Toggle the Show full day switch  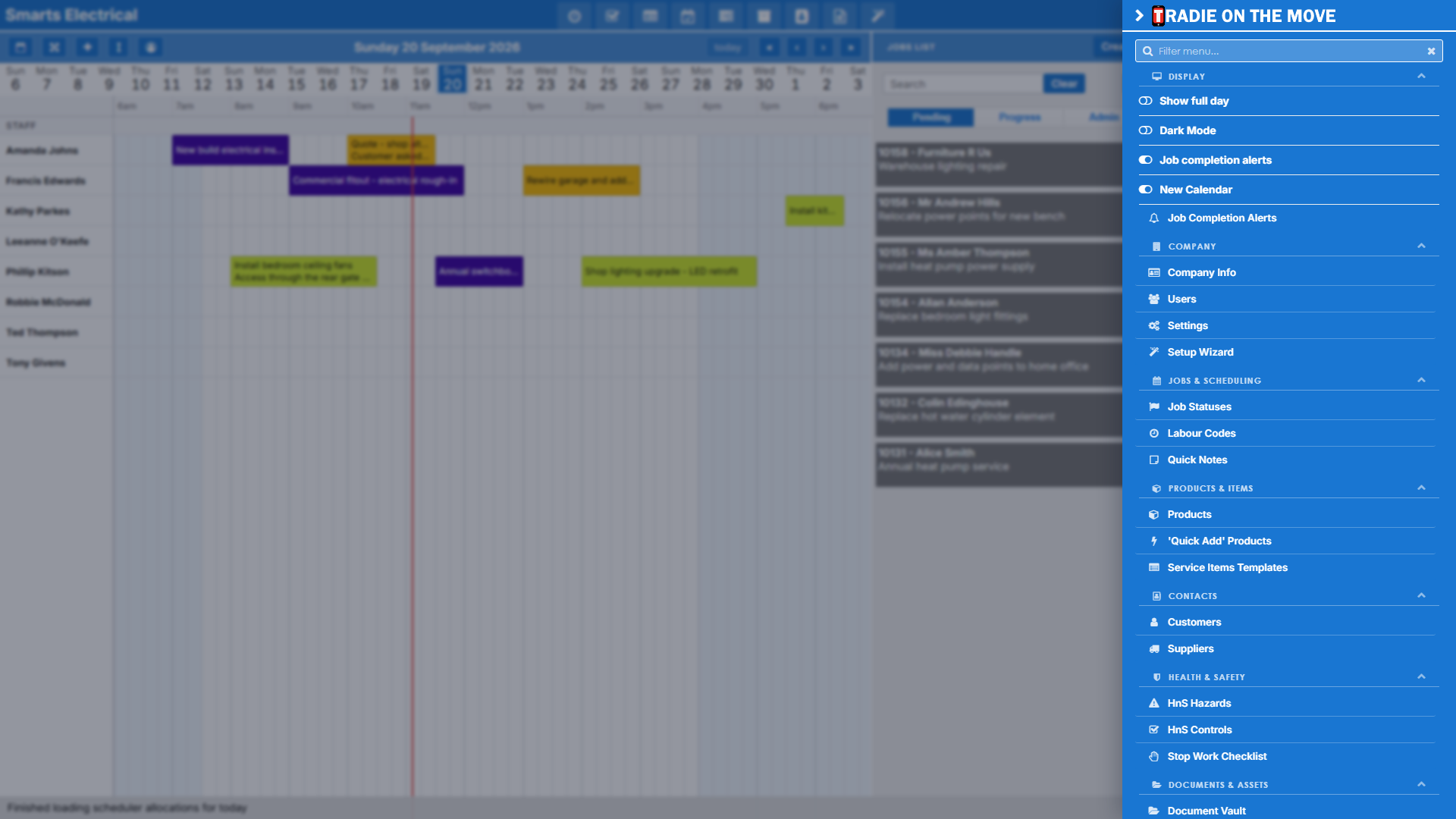[x=1146, y=101]
